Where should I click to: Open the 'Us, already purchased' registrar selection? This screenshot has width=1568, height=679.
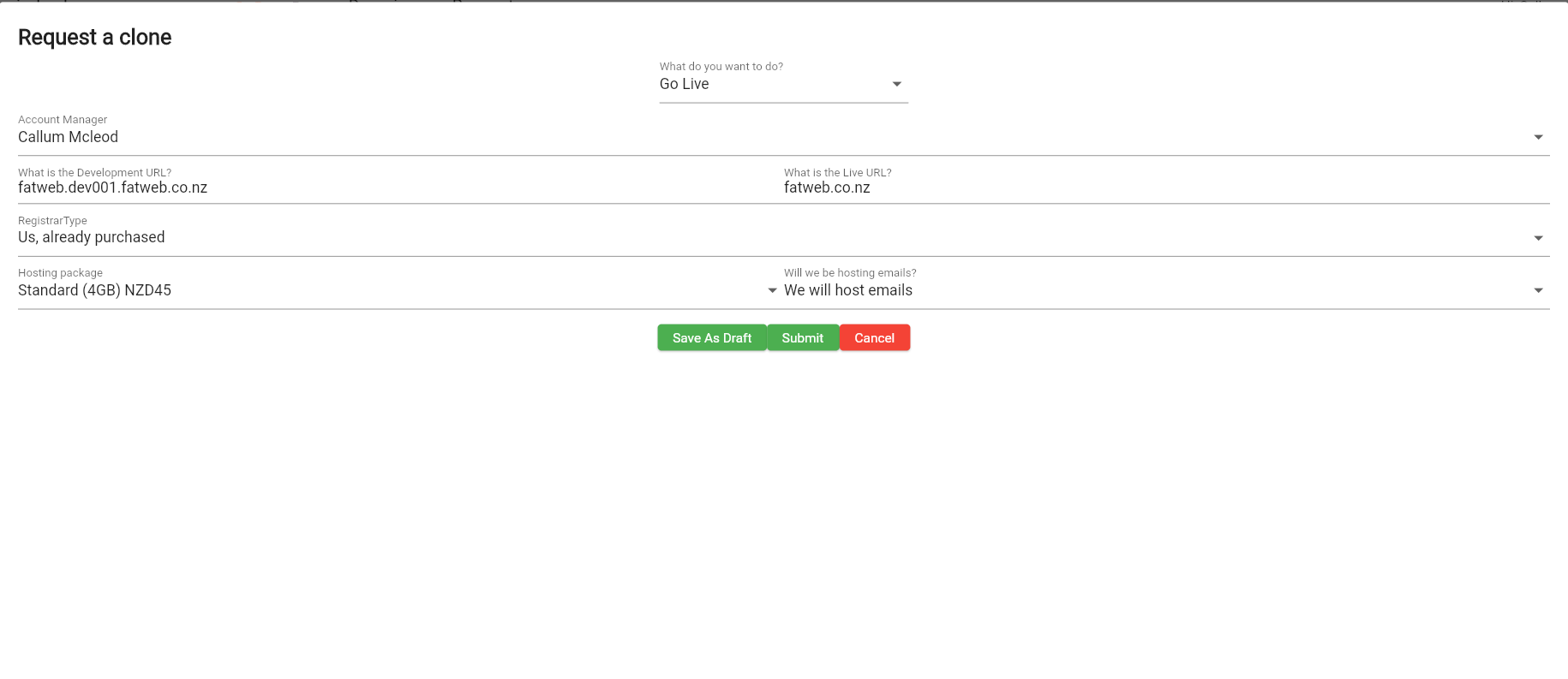click(x=92, y=237)
